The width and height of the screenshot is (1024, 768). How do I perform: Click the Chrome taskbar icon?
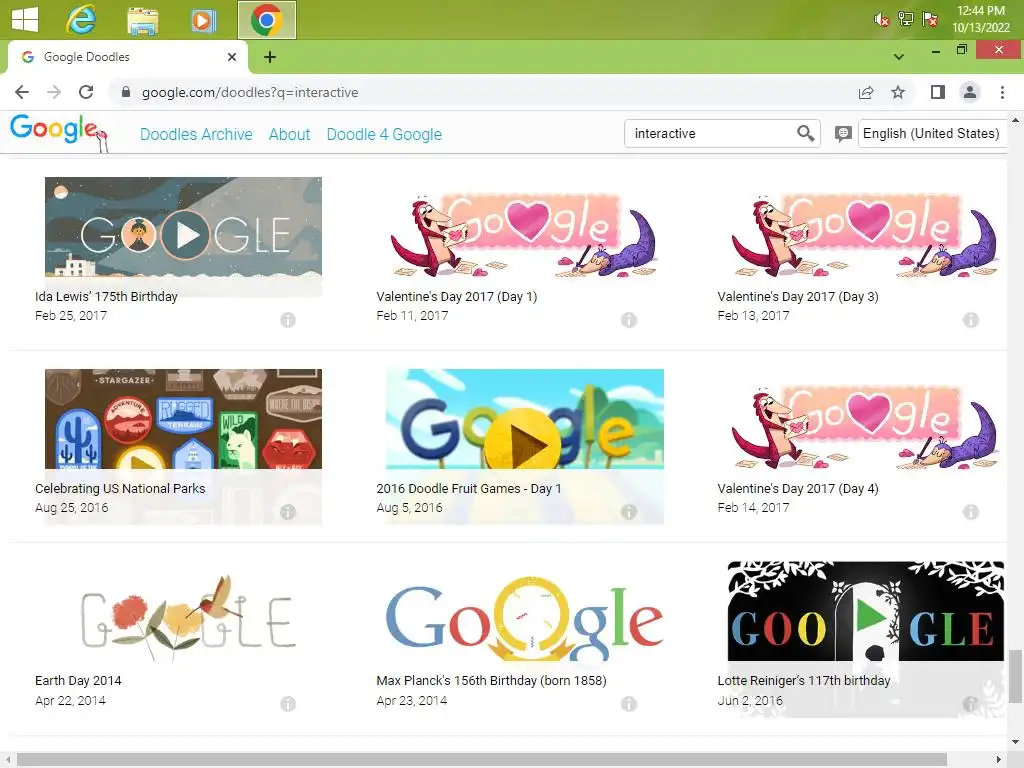click(x=266, y=20)
